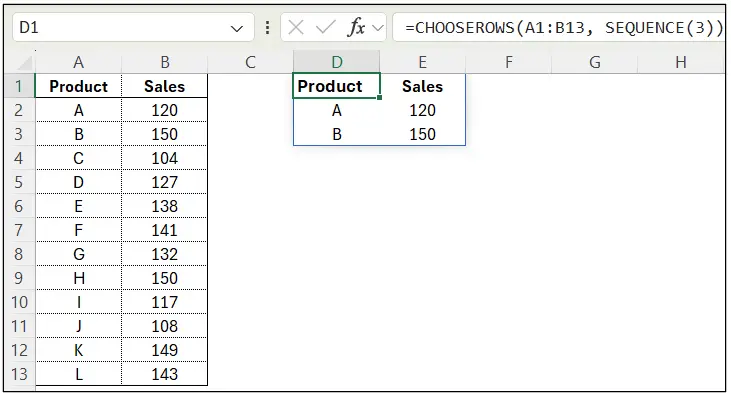
Task: Click cell A5 containing product D
Action: pyautogui.click(x=78, y=182)
